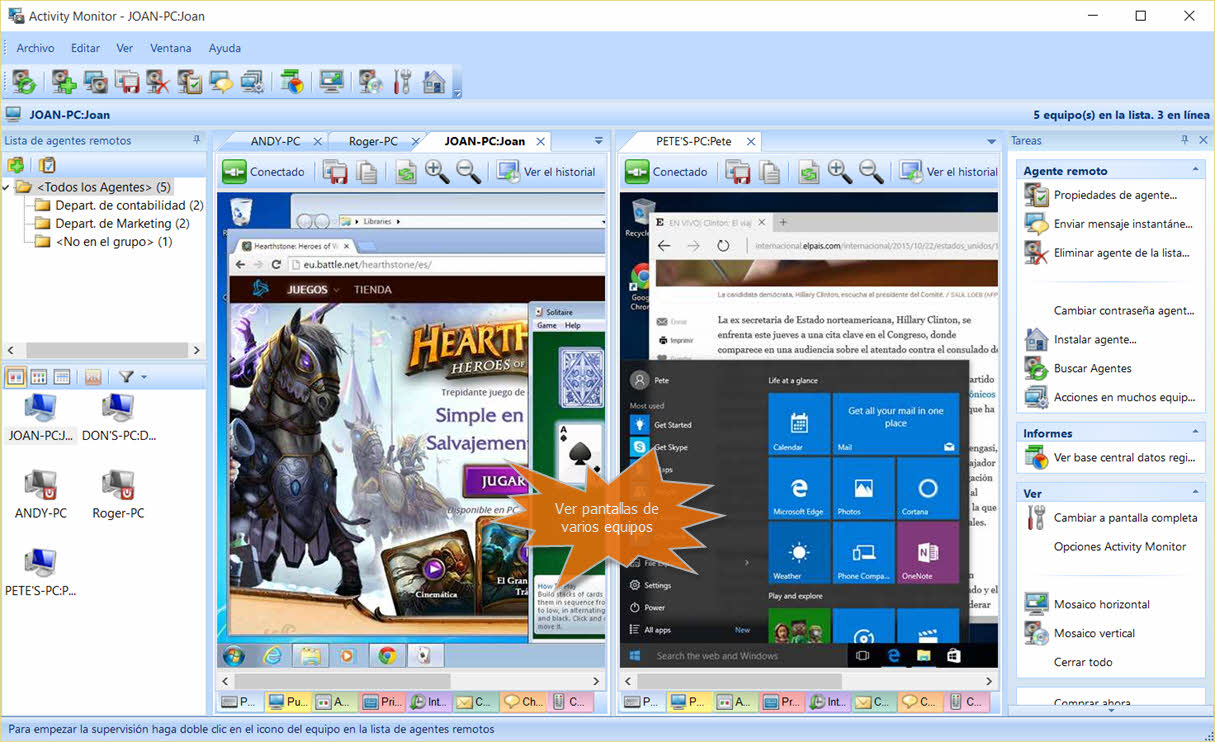Select the PETE'S-PC agent icon in list

coord(40,563)
